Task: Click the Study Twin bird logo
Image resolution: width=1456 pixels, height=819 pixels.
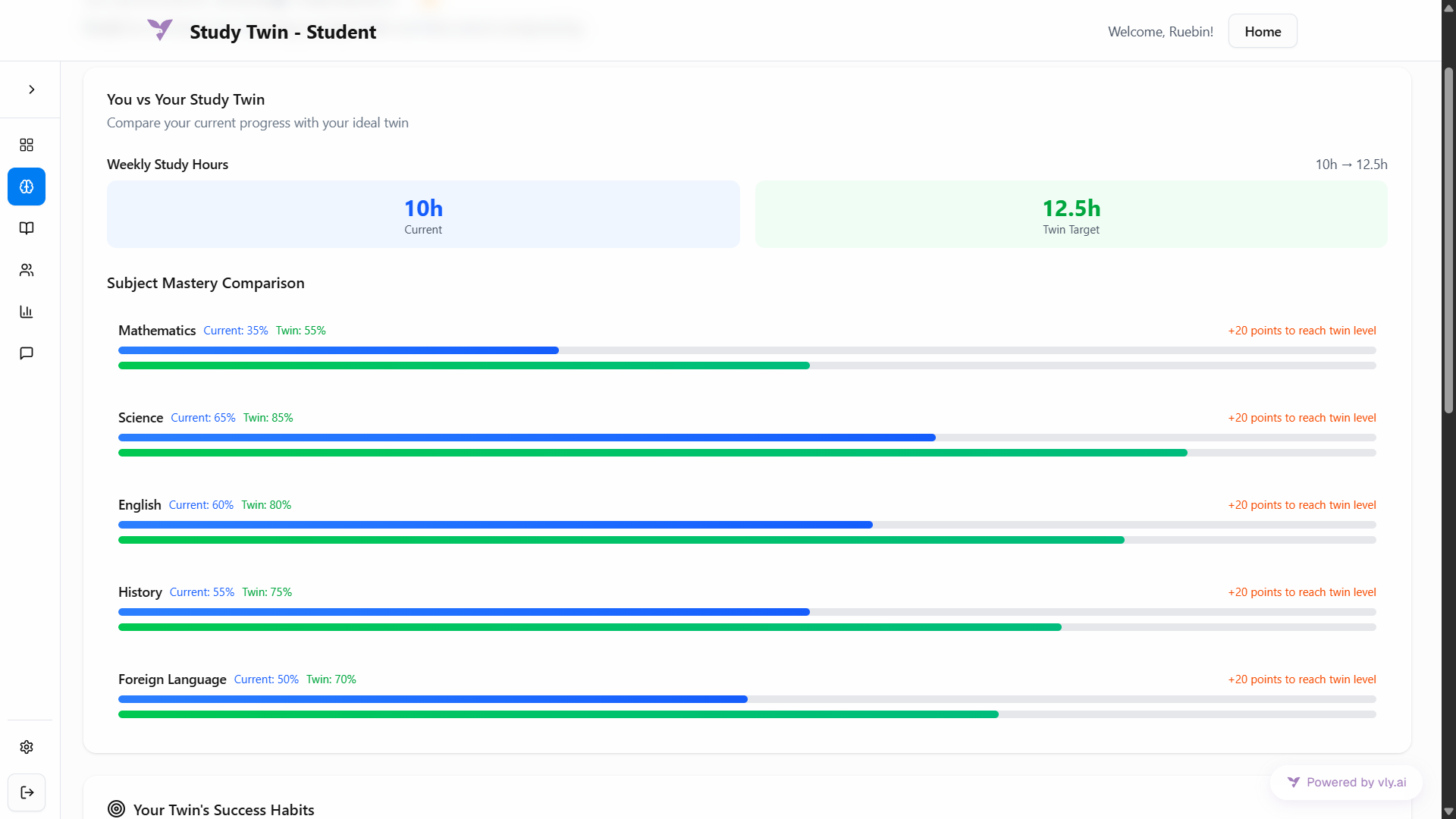Action: [x=160, y=30]
